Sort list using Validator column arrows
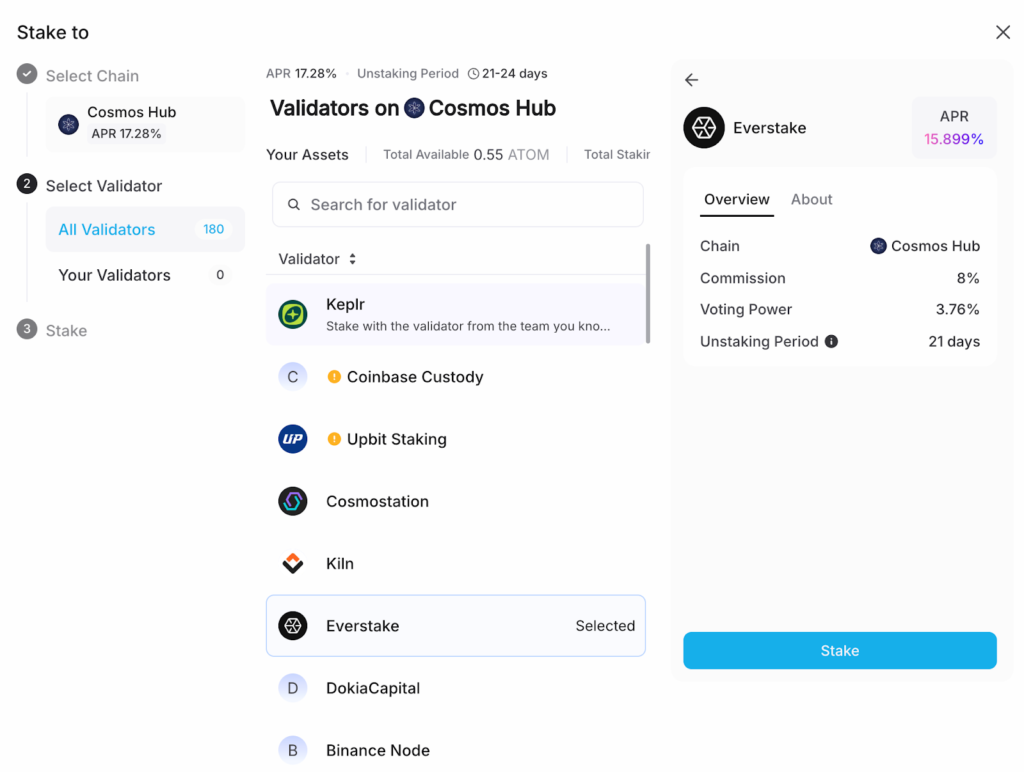1024x772 pixels. pos(352,259)
